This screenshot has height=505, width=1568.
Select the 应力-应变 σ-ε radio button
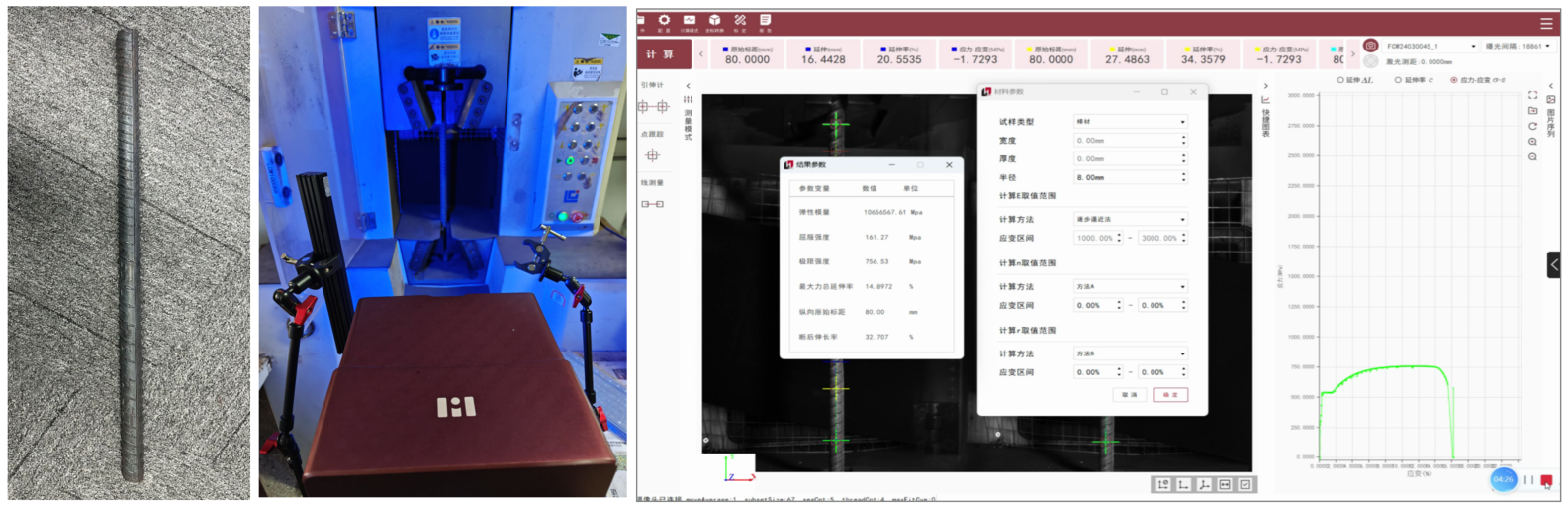(1453, 80)
